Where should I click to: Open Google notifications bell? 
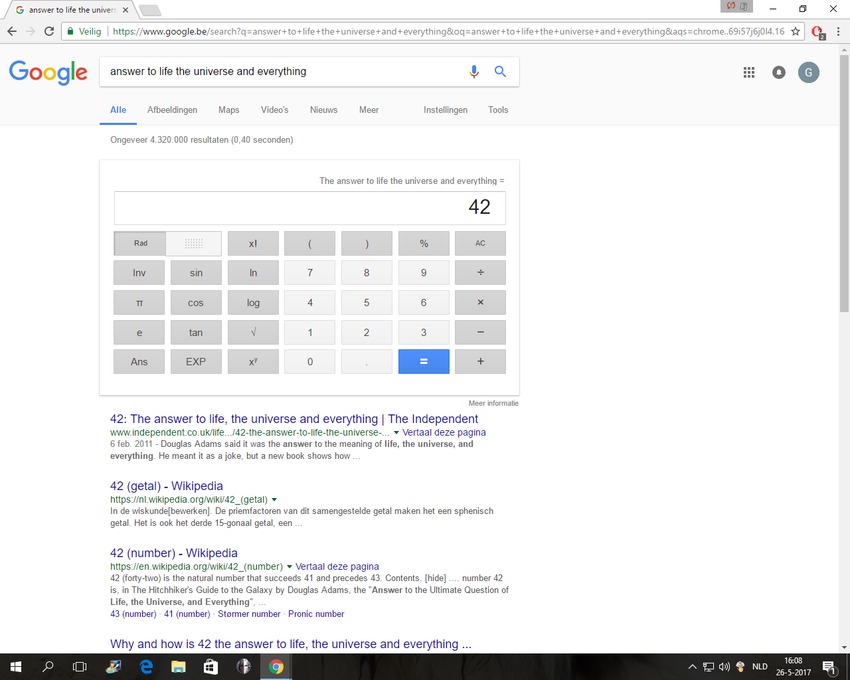tap(778, 72)
